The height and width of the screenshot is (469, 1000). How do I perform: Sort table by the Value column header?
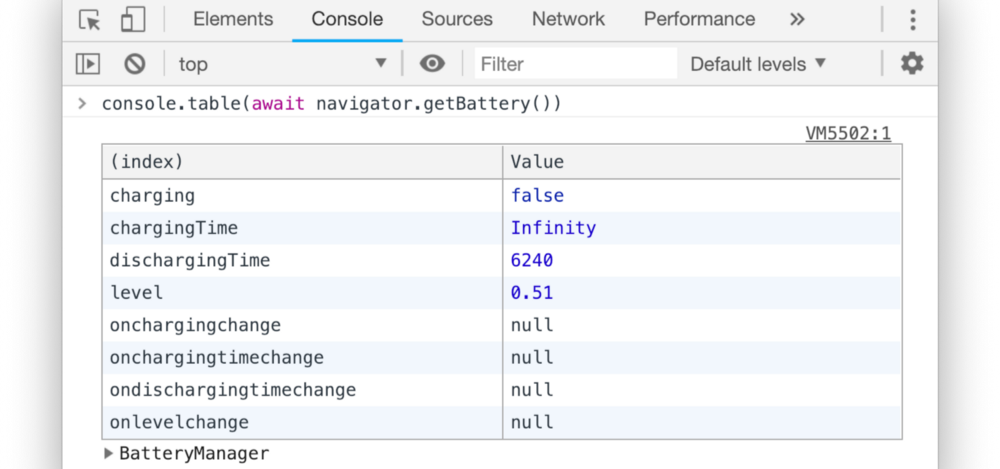(x=700, y=162)
